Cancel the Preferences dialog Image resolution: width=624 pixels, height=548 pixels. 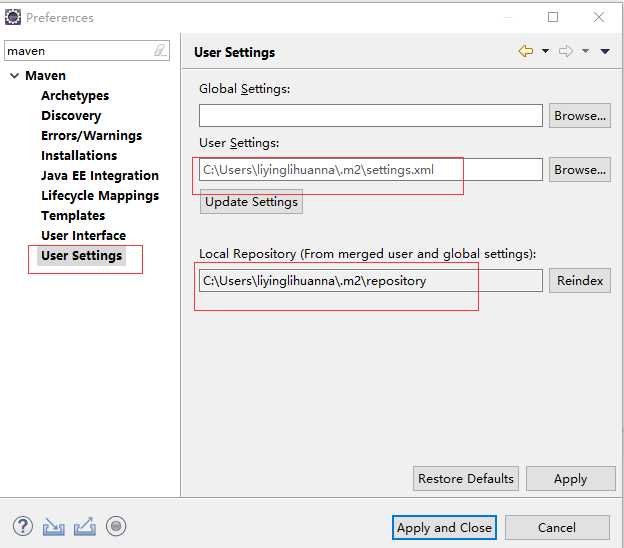(557, 528)
